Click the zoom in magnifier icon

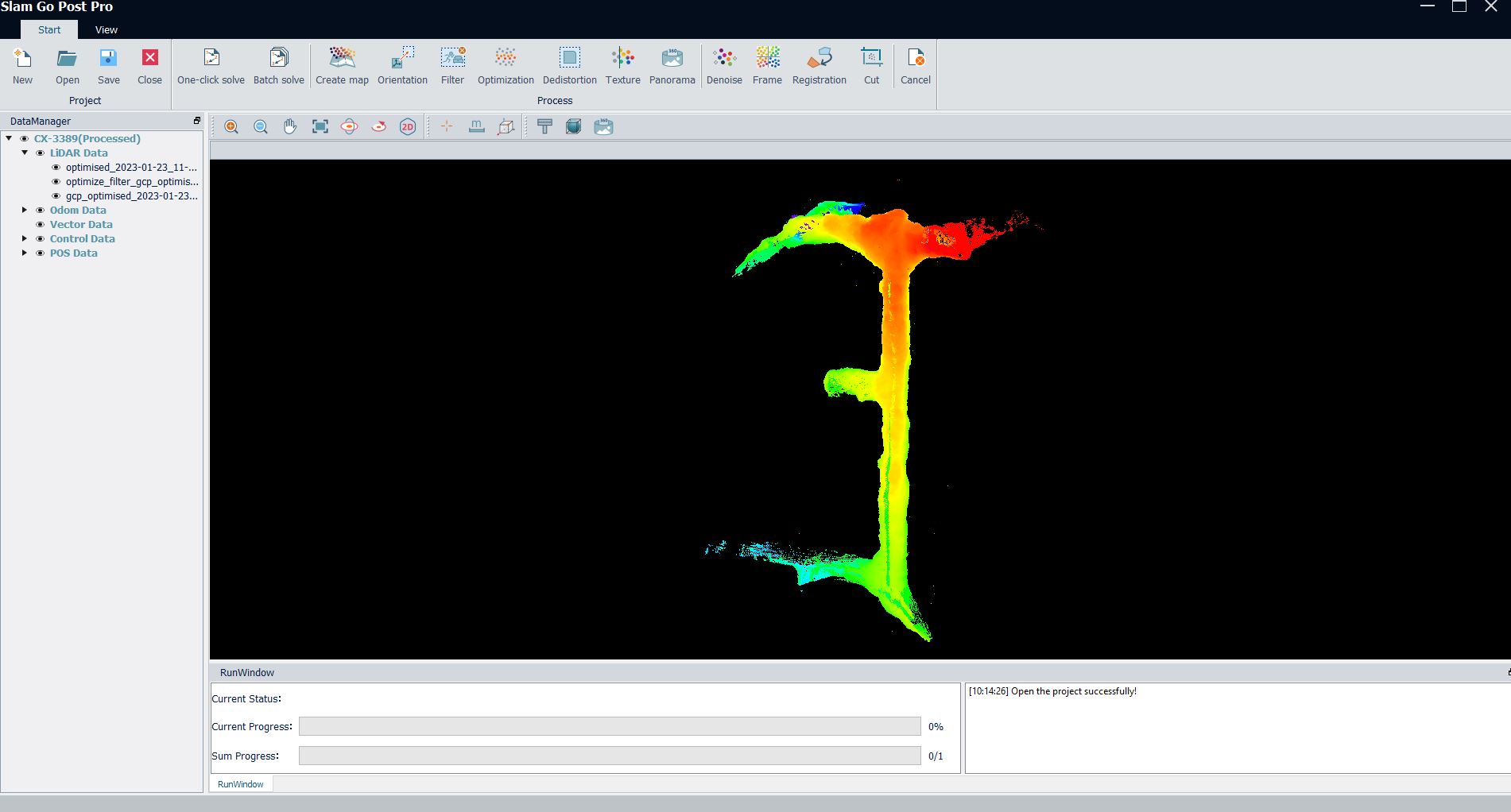[x=231, y=127]
